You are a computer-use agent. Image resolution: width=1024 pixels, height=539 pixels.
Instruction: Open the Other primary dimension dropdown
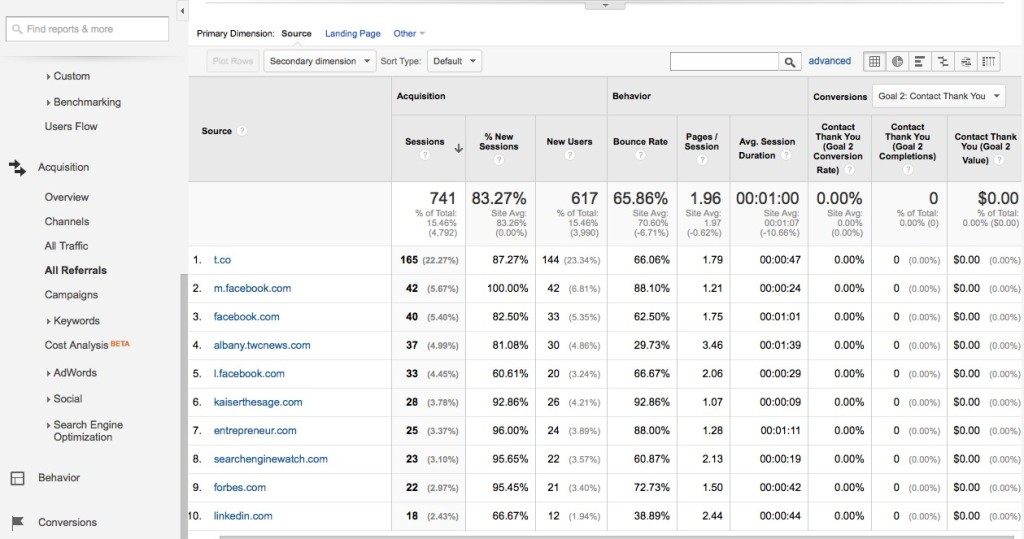[409, 33]
